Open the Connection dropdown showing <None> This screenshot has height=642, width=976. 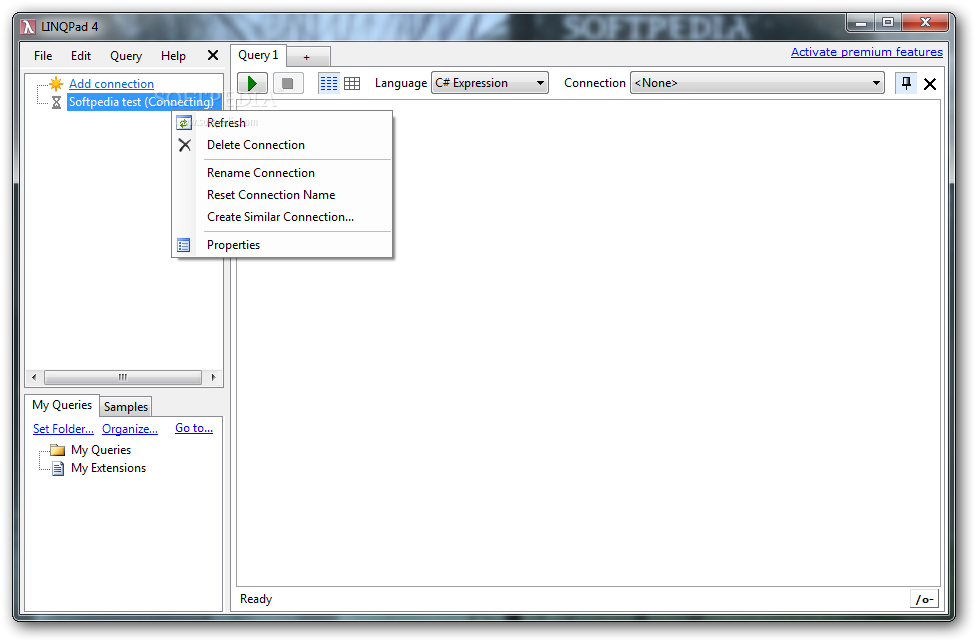click(758, 83)
